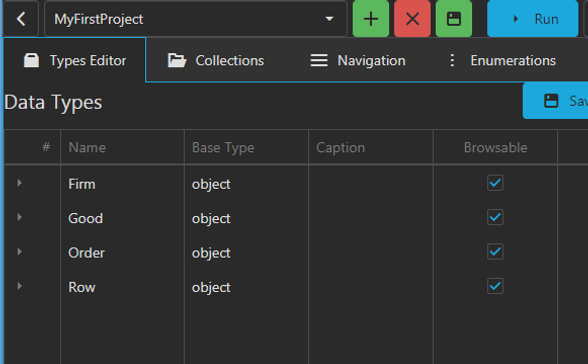Screen dimensions: 588x364
Task: Open the Enumerations tab
Action: click(x=502, y=60)
